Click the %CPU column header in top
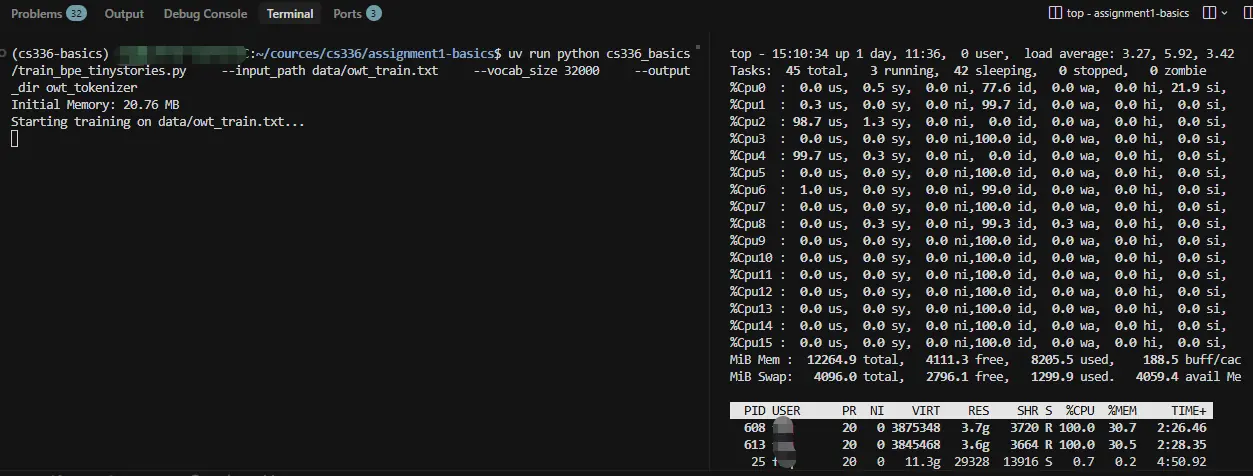Image resolution: width=1253 pixels, height=476 pixels. [1079, 411]
